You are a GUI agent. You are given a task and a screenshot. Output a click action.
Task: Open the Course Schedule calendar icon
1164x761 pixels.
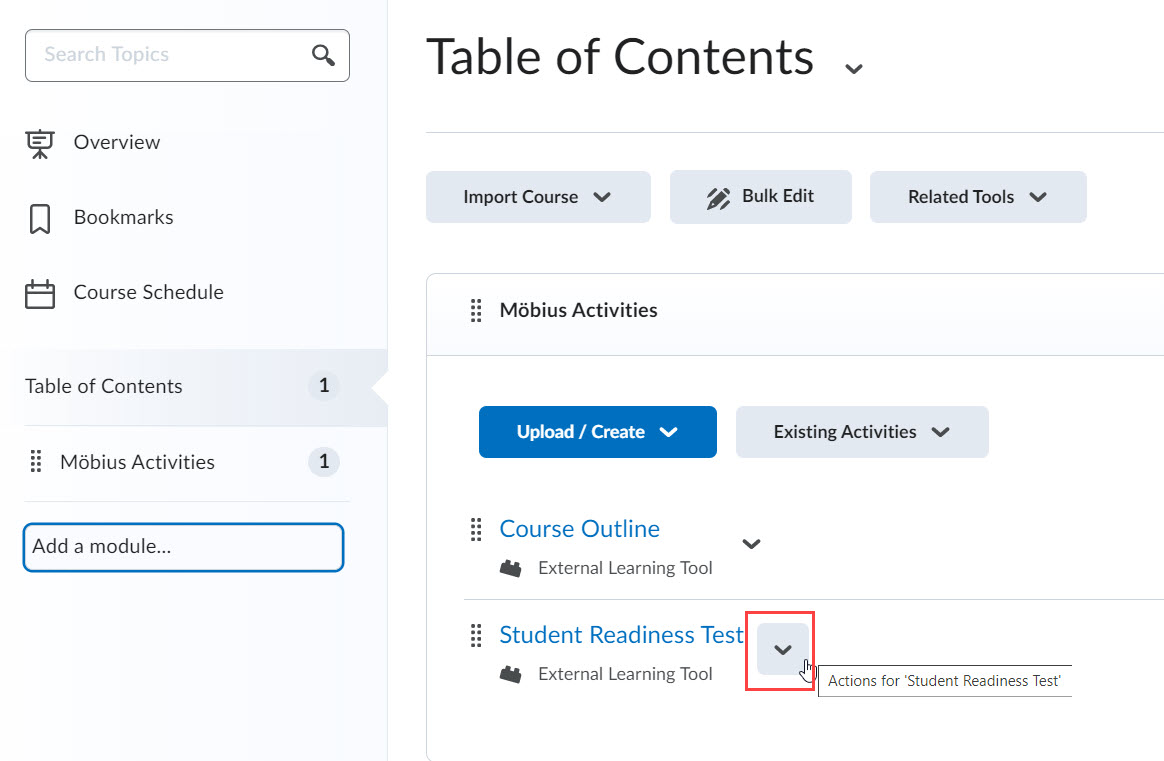[38, 292]
